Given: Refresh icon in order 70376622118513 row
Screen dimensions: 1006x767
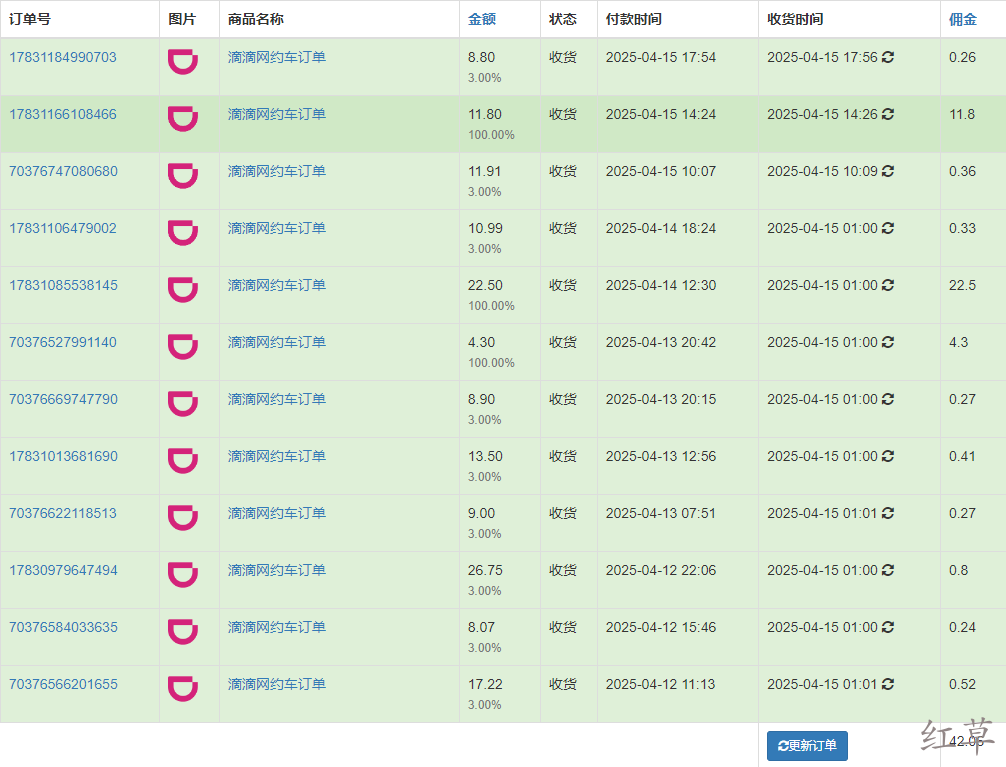Looking at the screenshot, I should [888, 513].
